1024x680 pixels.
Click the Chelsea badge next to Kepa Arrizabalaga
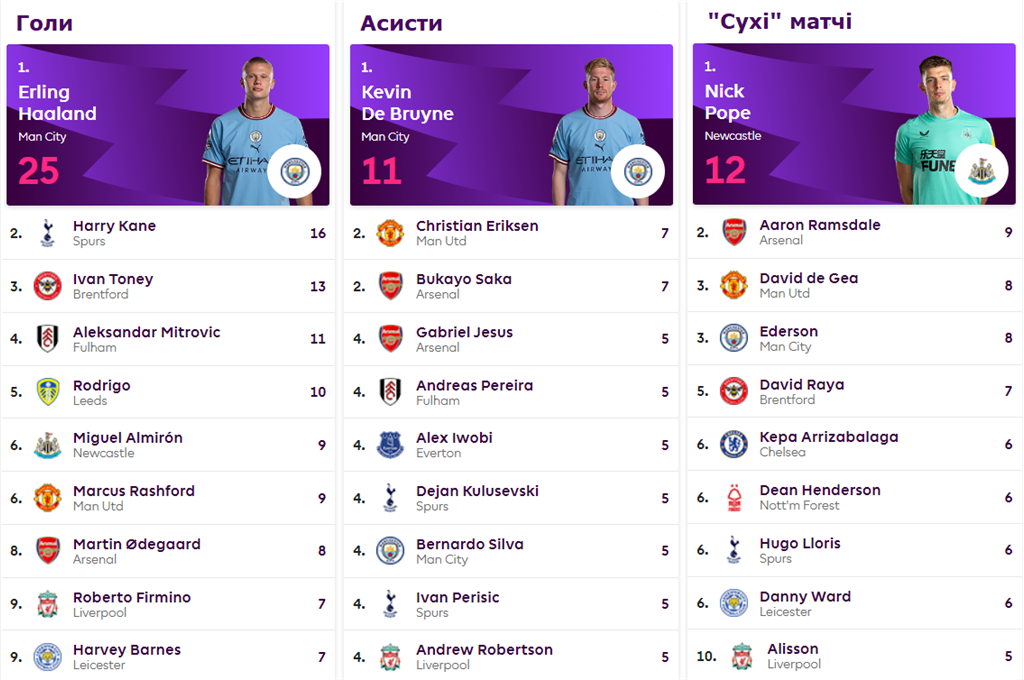click(734, 444)
